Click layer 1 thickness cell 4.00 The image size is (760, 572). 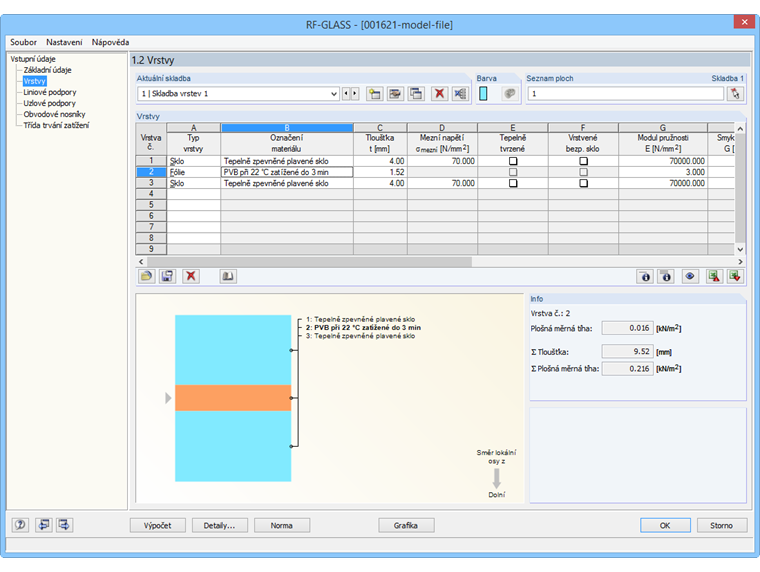[x=380, y=161]
